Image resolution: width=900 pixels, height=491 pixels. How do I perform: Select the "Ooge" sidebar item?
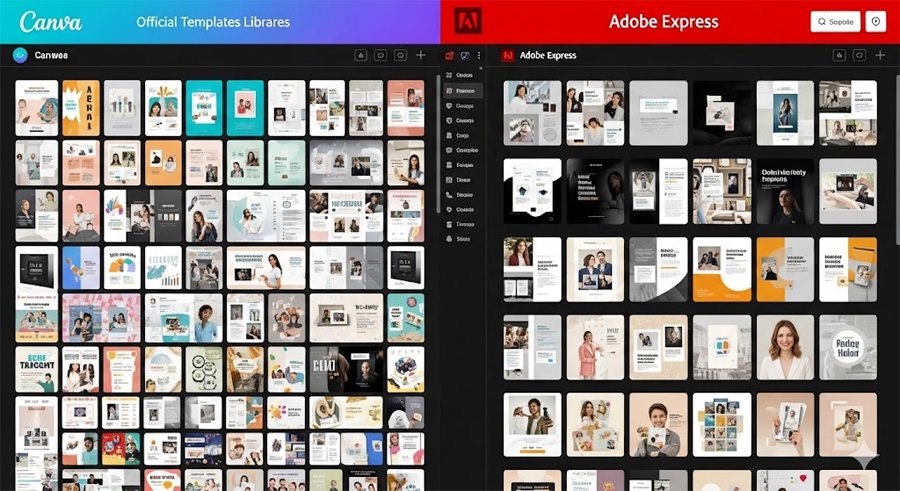click(x=463, y=136)
